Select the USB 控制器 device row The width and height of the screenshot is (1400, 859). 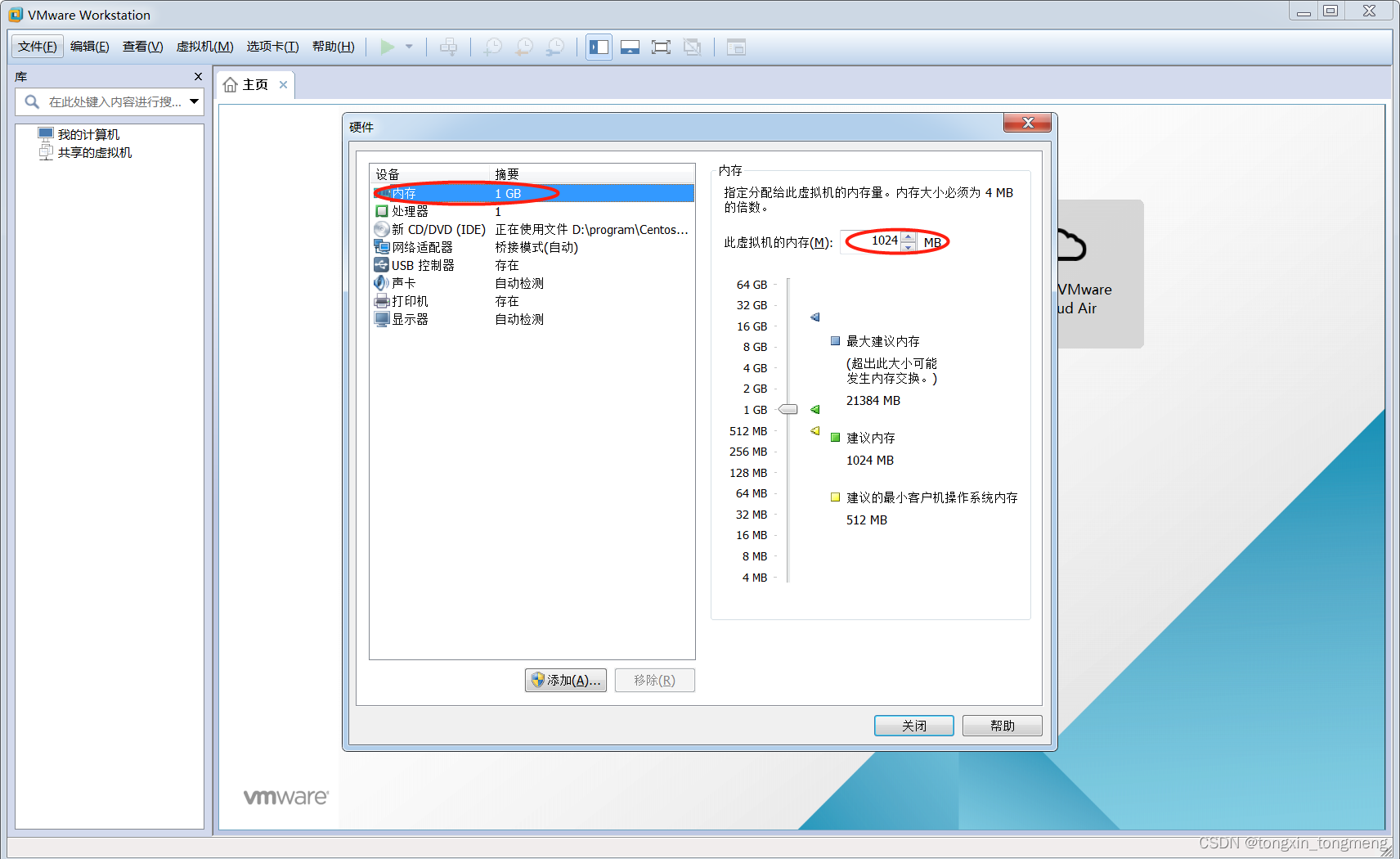click(x=532, y=265)
